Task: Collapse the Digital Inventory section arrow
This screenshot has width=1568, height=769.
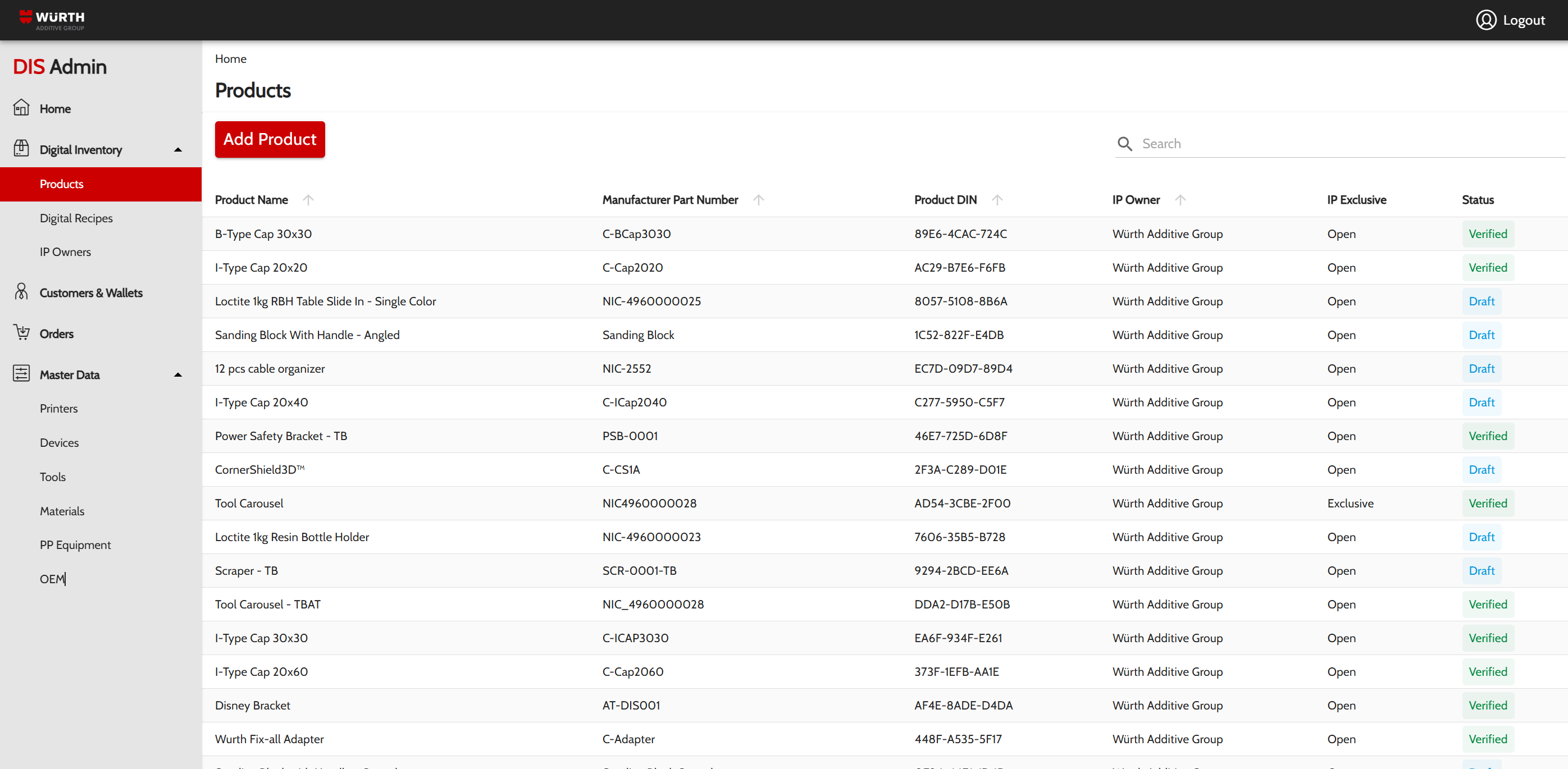Action: pyautogui.click(x=177, y=150)
